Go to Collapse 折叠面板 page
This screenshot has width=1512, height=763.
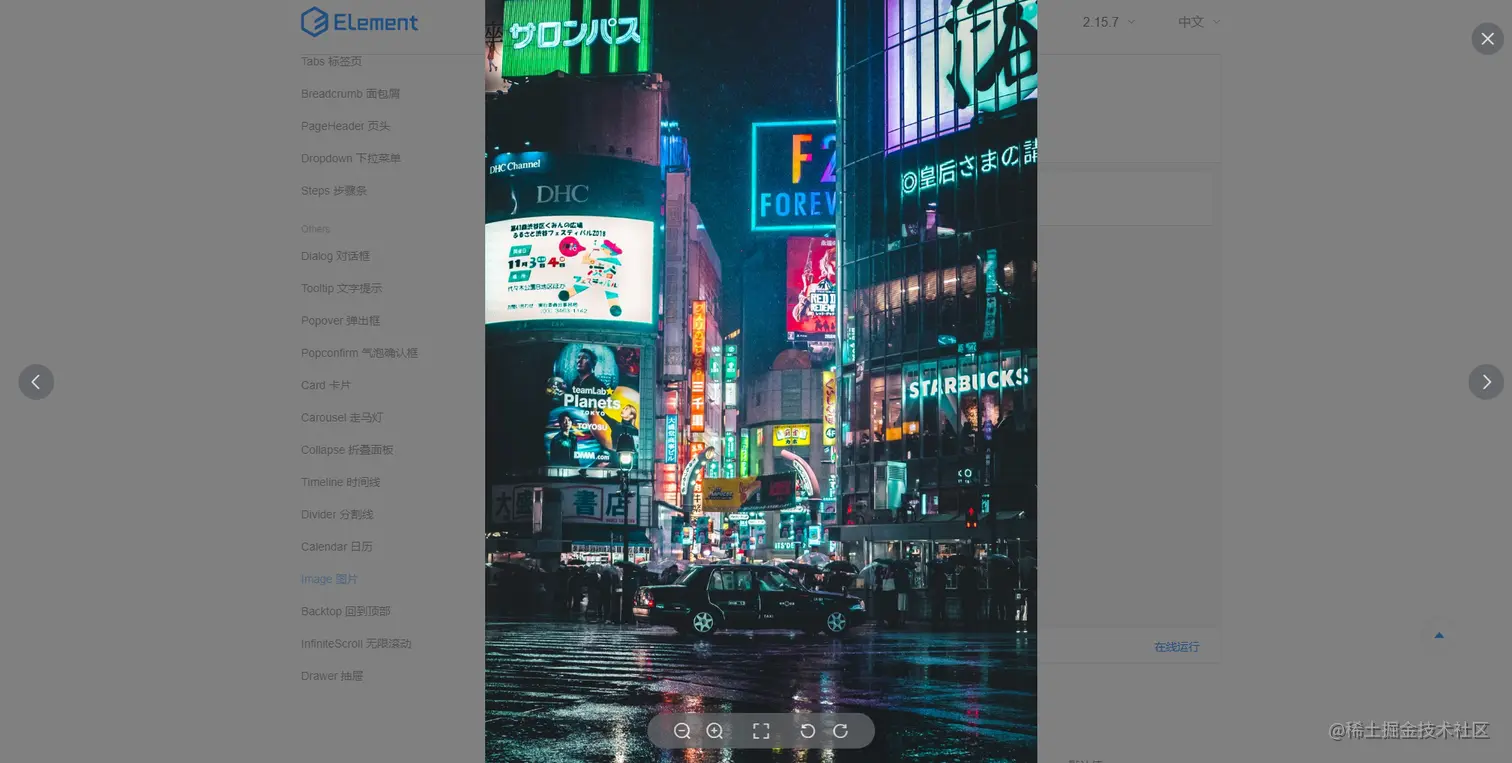tap(348, 450)
